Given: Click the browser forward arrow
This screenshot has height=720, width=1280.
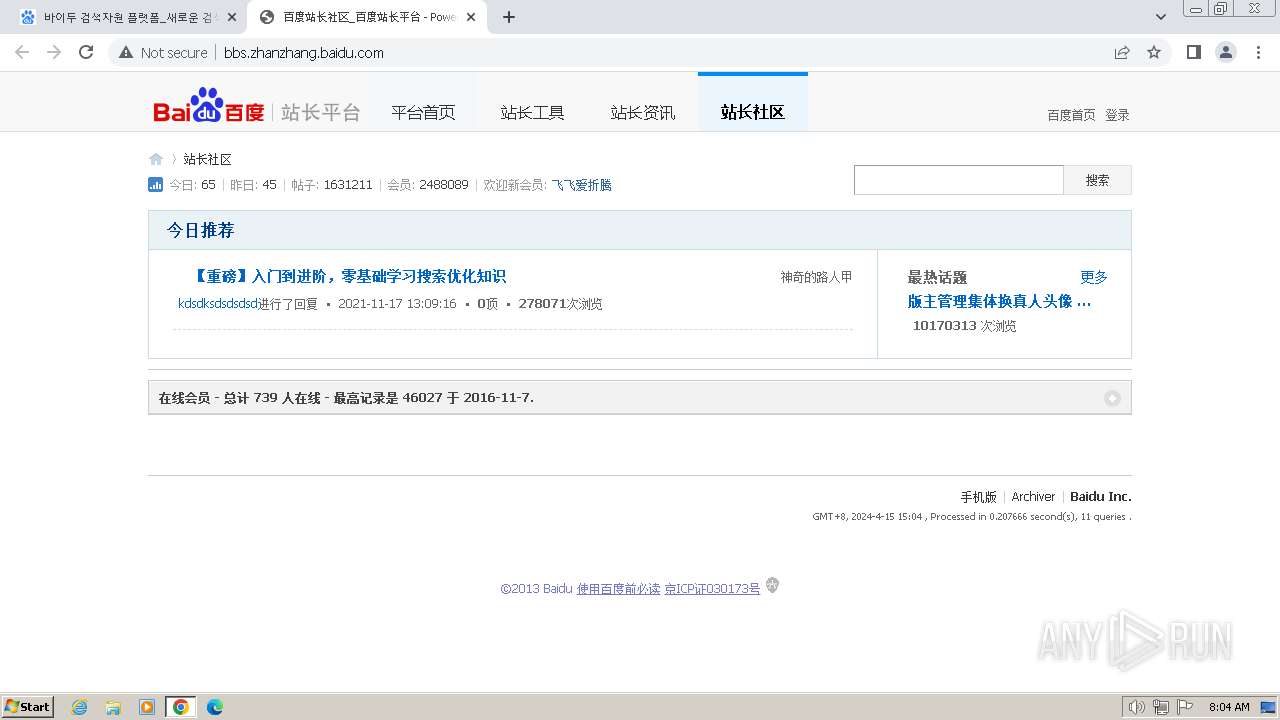Looking at the screenshot, I should tap(54, 52).
